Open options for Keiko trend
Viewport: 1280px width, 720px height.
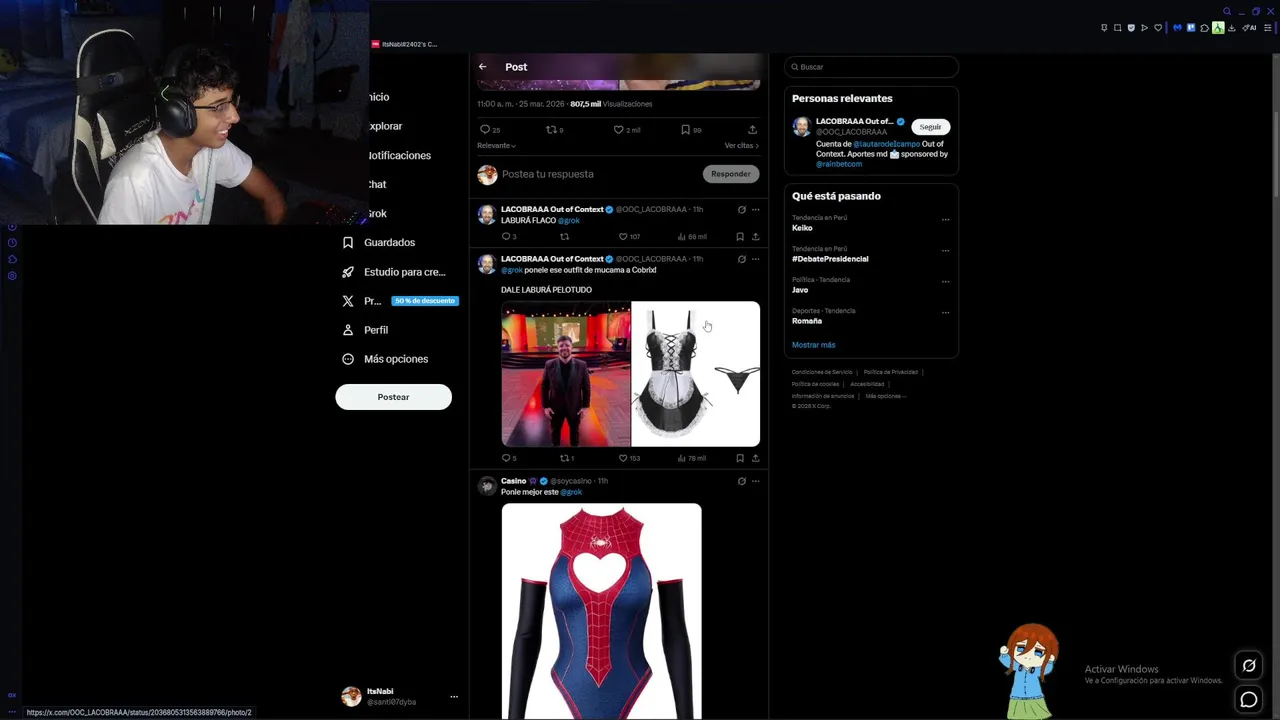pyautogui.click(x=945, y=220)
